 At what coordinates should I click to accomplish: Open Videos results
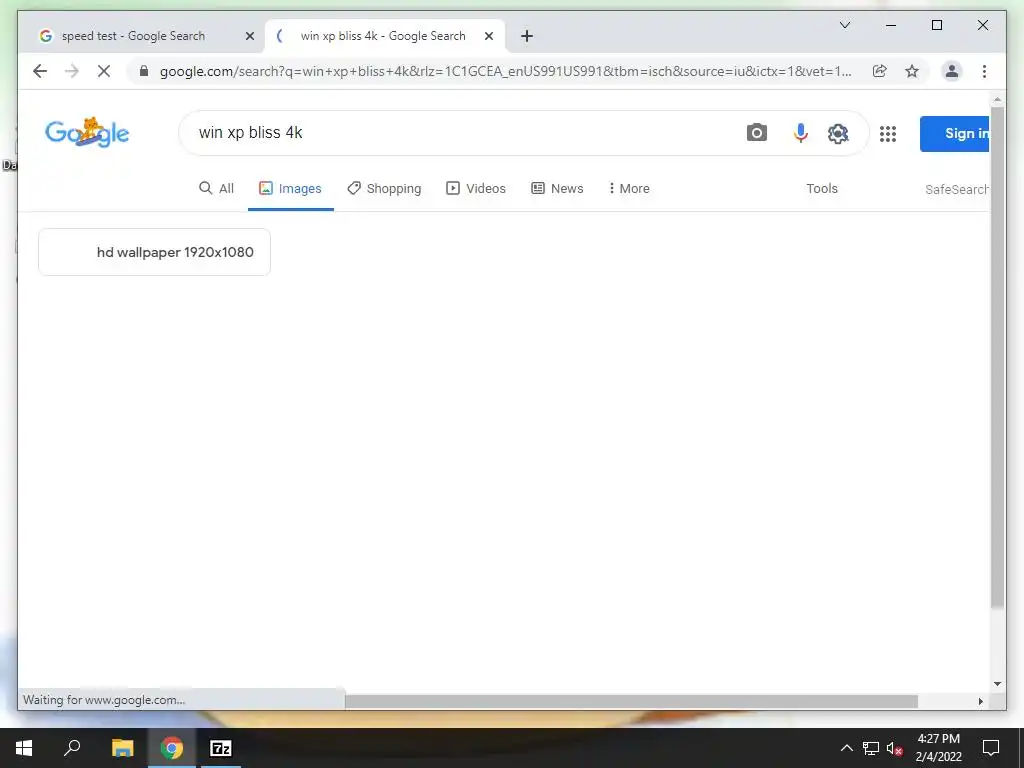(476, 188)
